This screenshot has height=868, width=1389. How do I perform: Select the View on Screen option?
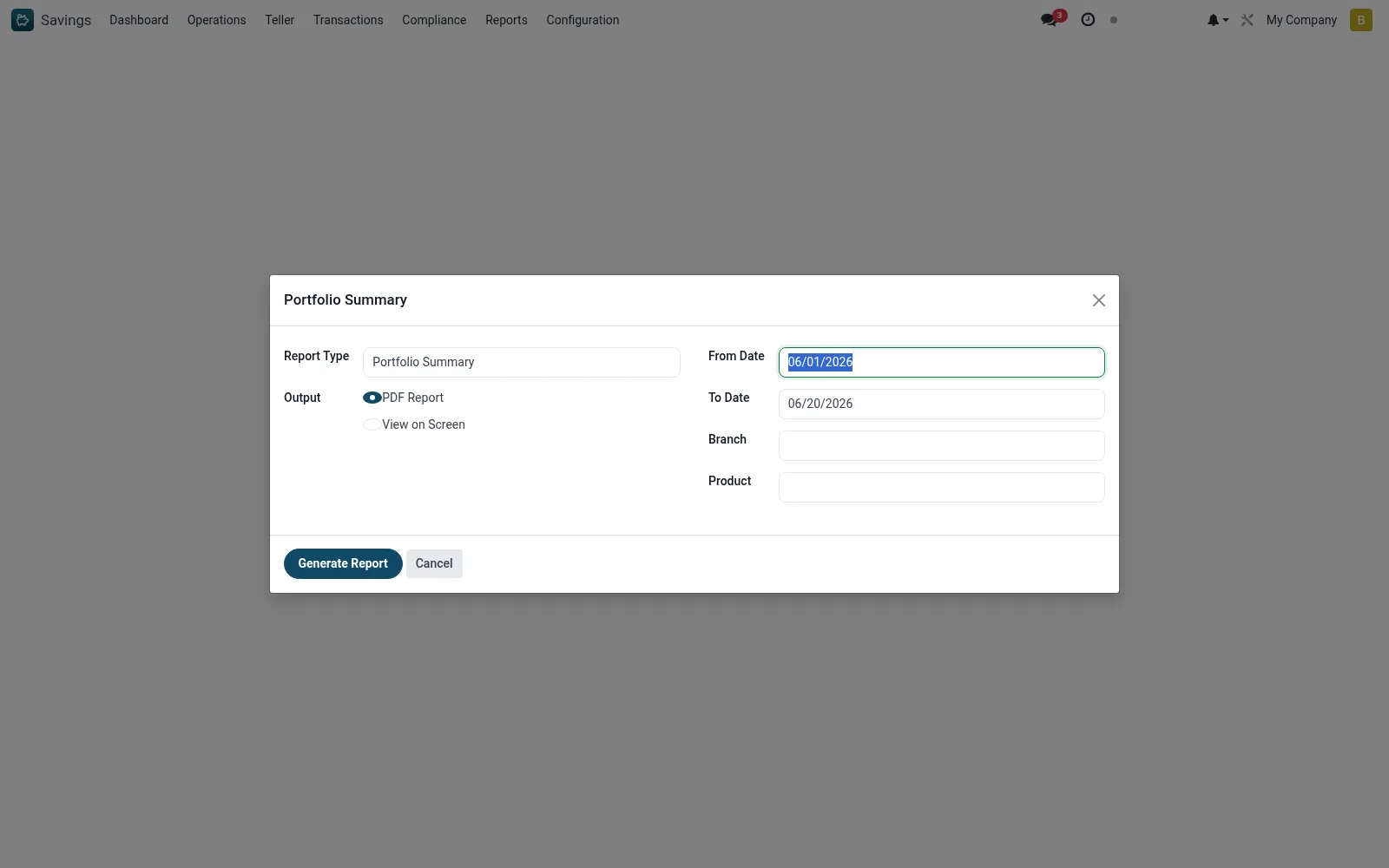(372, 424)
